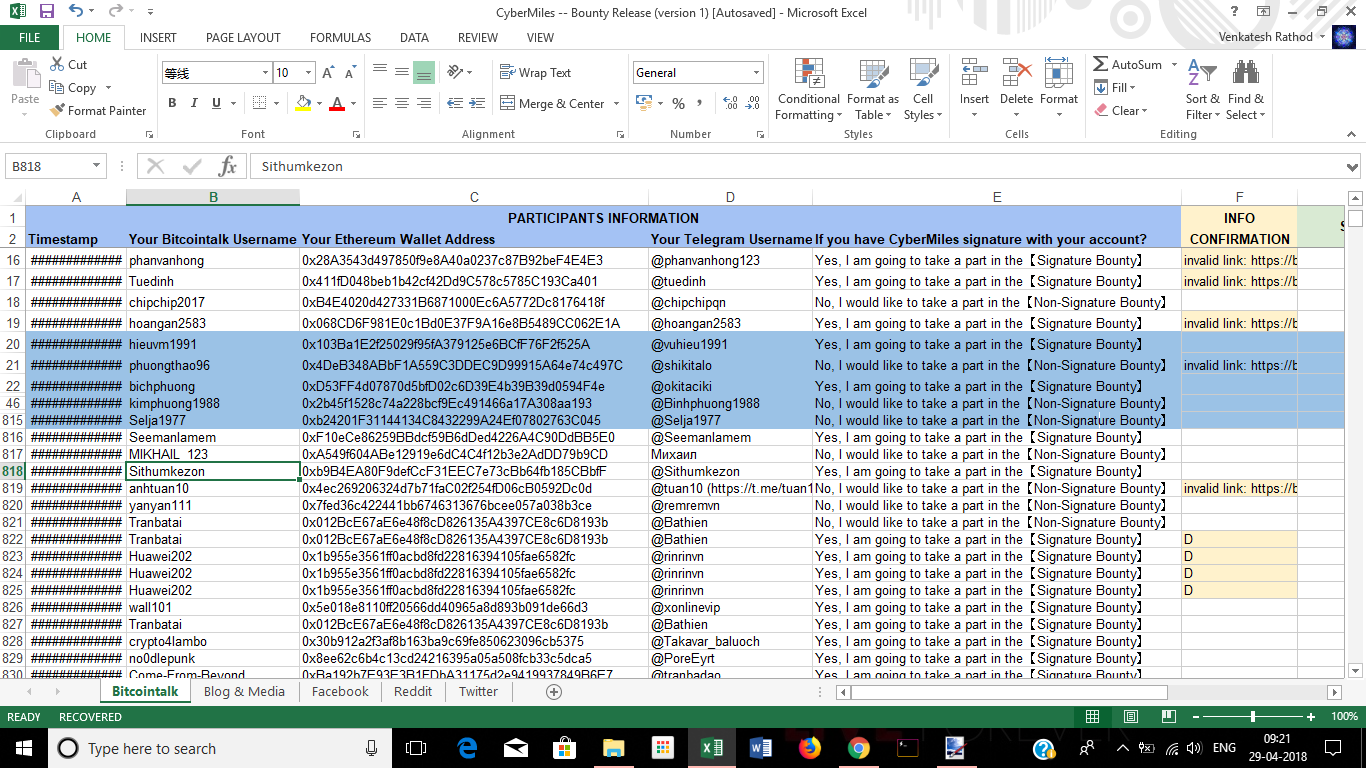The image size is (1366, 768).
Task: Open the font size dropdown
Action: point(308,73)
